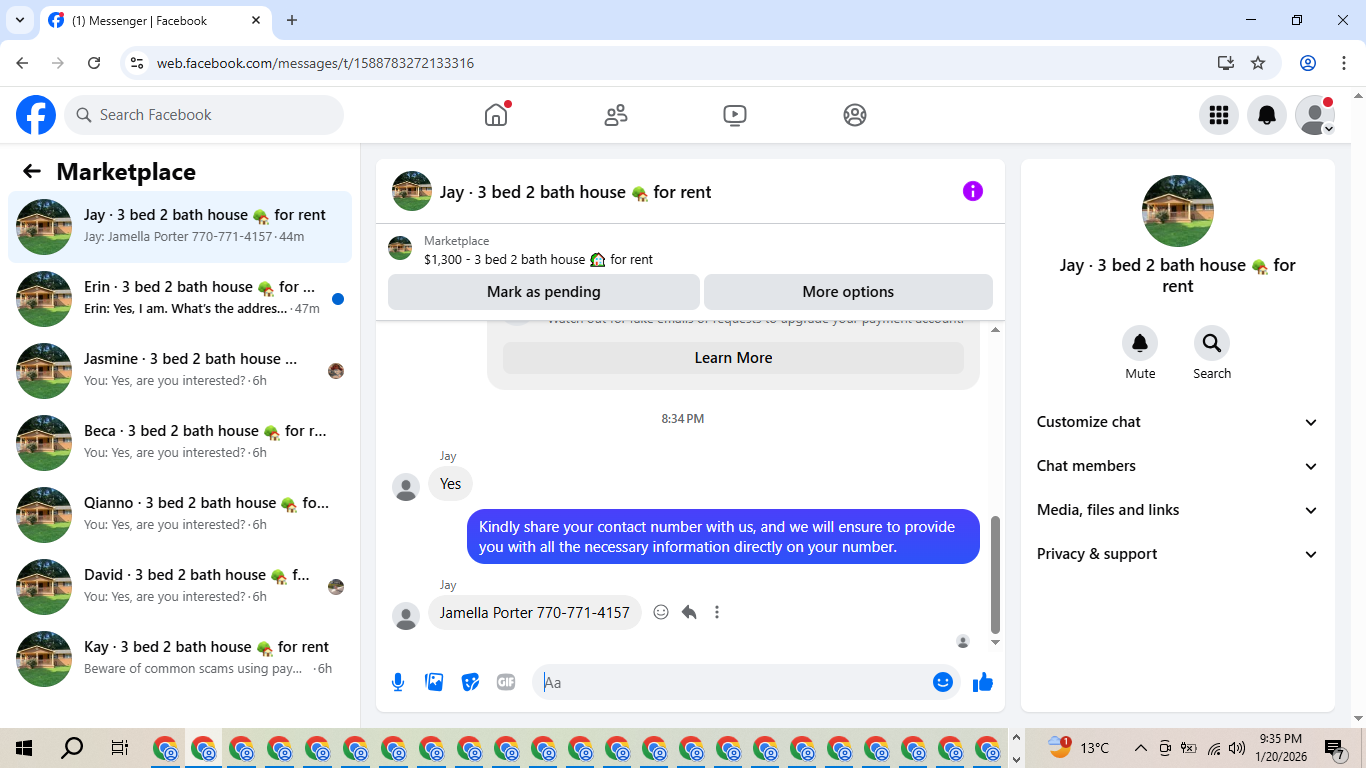Open Windows taskbar search
Viewport: 1366px width, 768px height.
pyautogui.click(x=72, y=748)
